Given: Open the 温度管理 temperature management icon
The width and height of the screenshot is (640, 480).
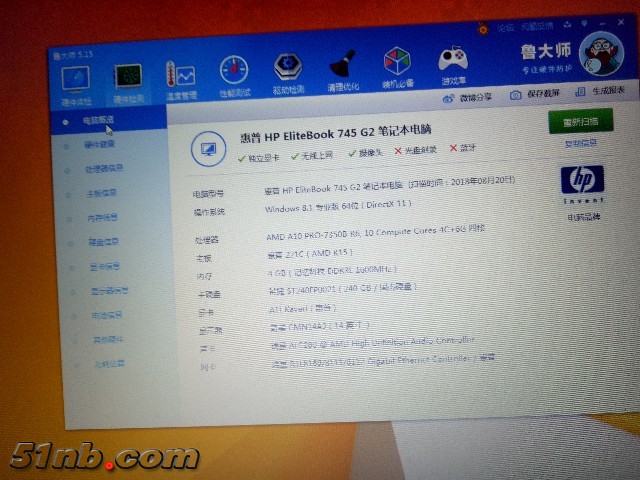Looking at the screenshot, I should (x=180, y=77).
